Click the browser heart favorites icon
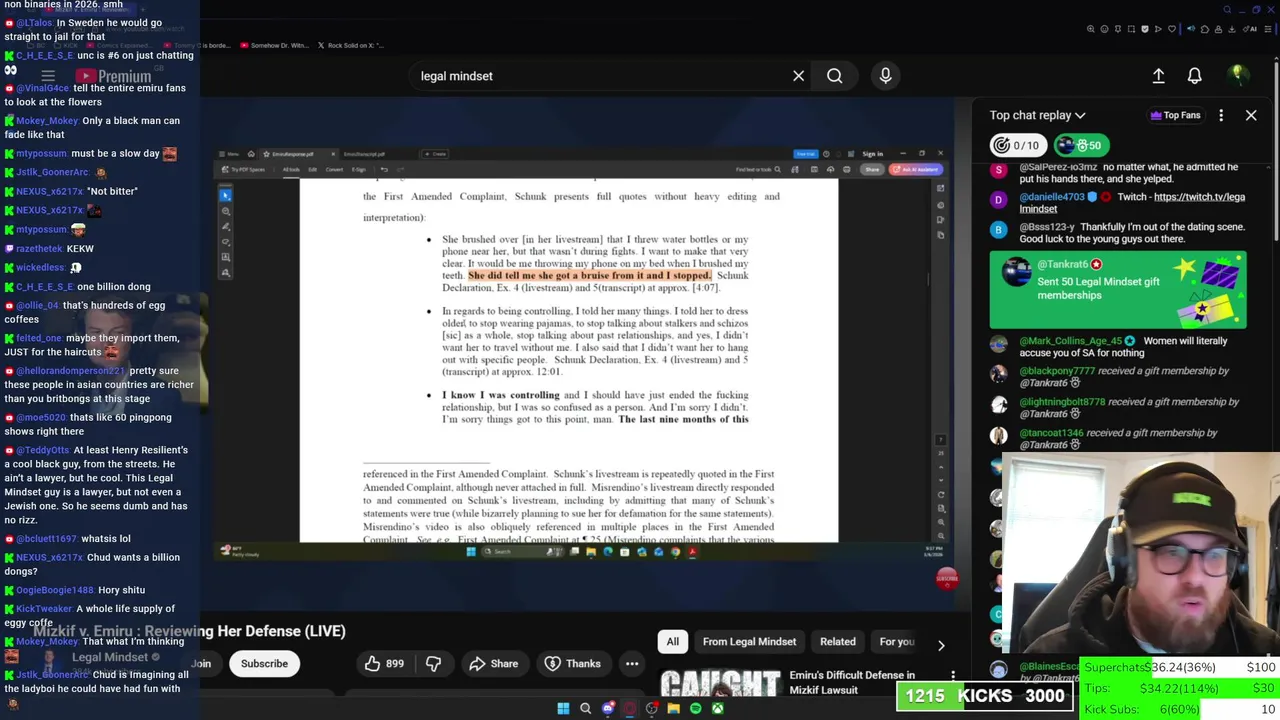 point(1172,29)
